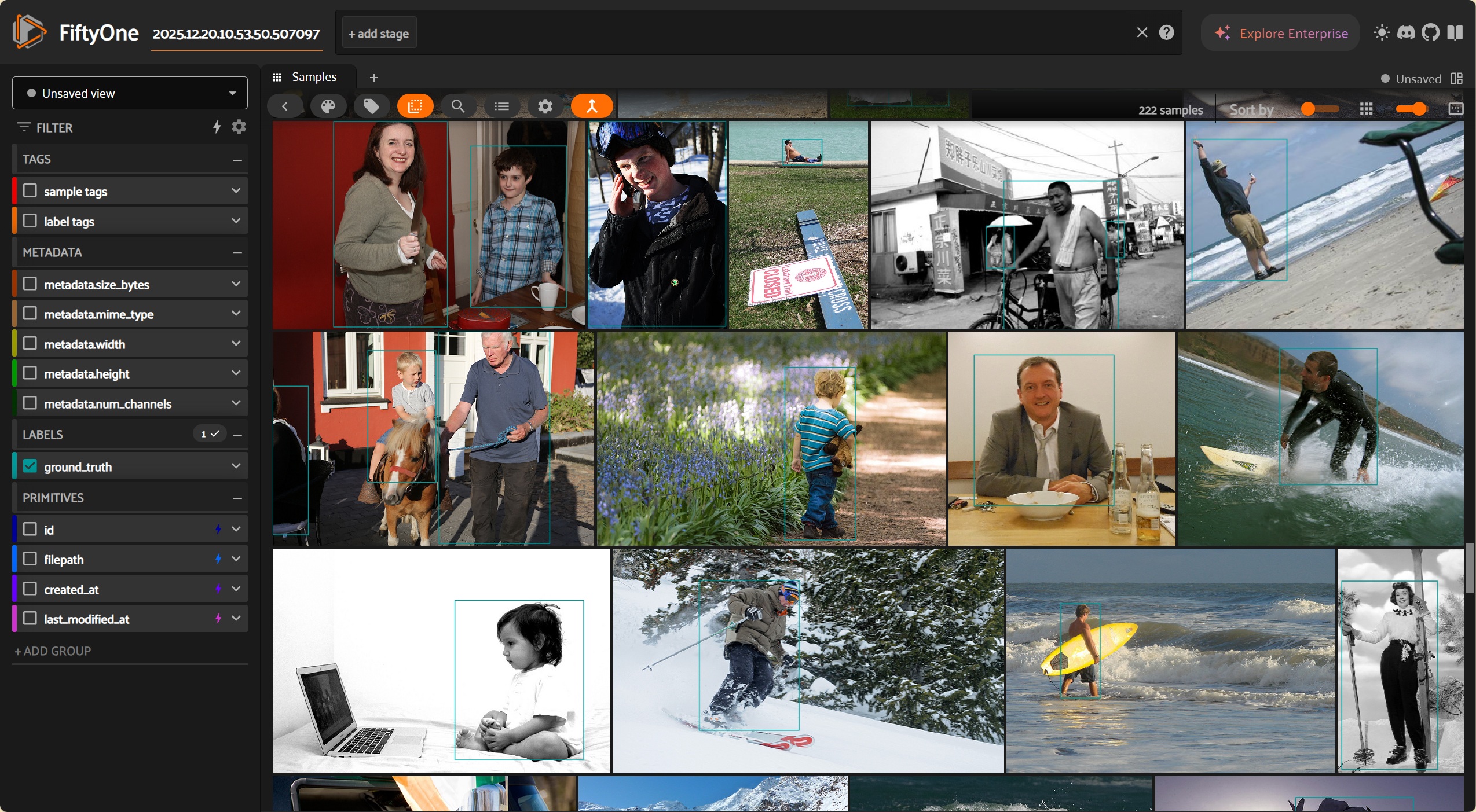Adjust the grid zoom slider
The image size is (1476, 812).
point(1412,109)
